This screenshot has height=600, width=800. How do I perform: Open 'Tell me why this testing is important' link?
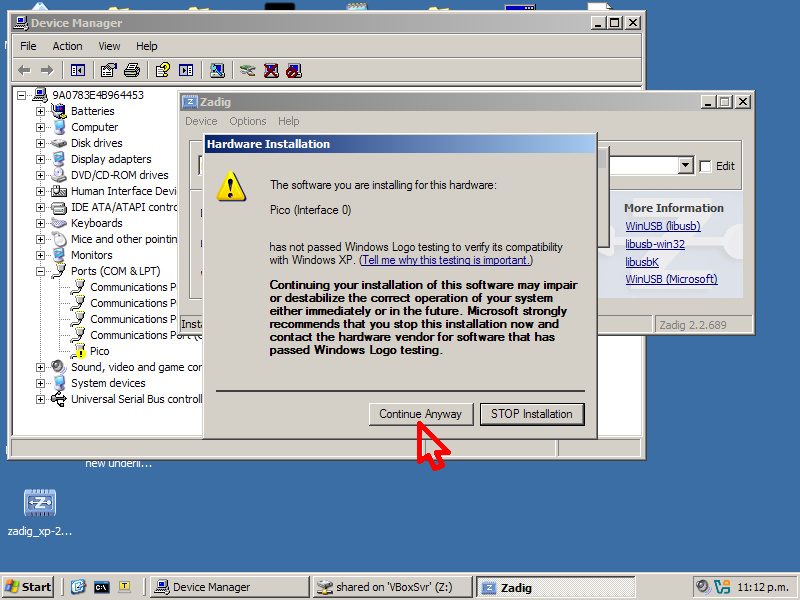point(446,260)
